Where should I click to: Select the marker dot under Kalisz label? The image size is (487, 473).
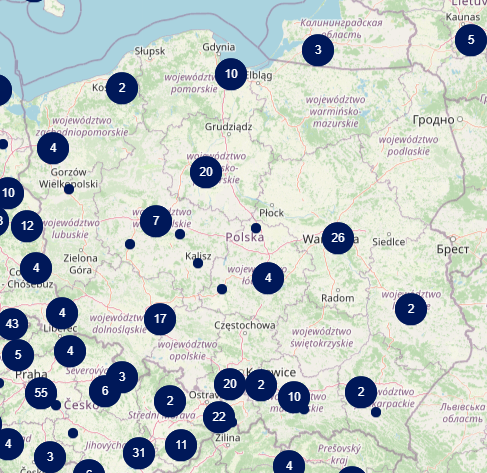click(198, 263)
